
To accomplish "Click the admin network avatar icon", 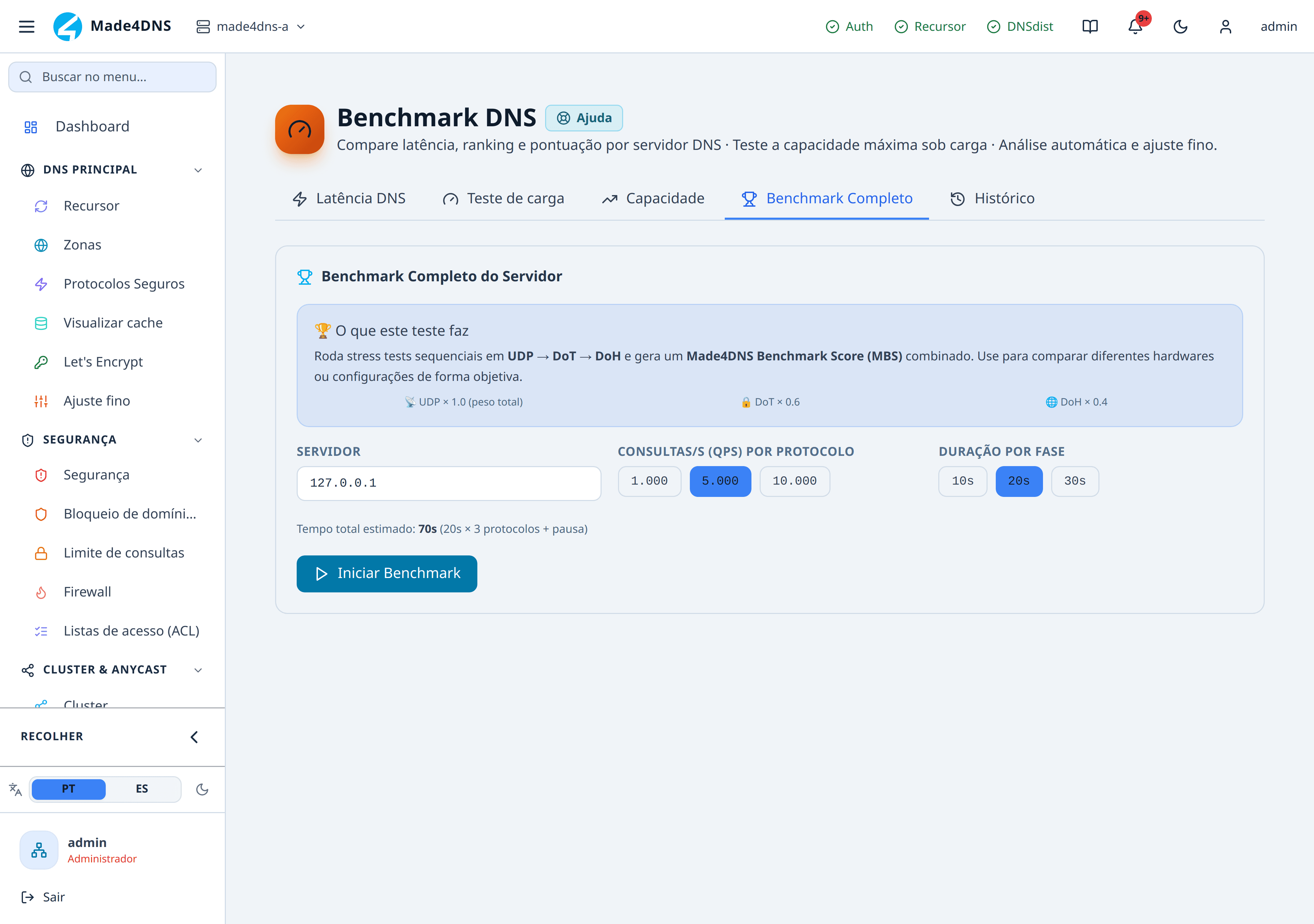I will tap(39, 850).
